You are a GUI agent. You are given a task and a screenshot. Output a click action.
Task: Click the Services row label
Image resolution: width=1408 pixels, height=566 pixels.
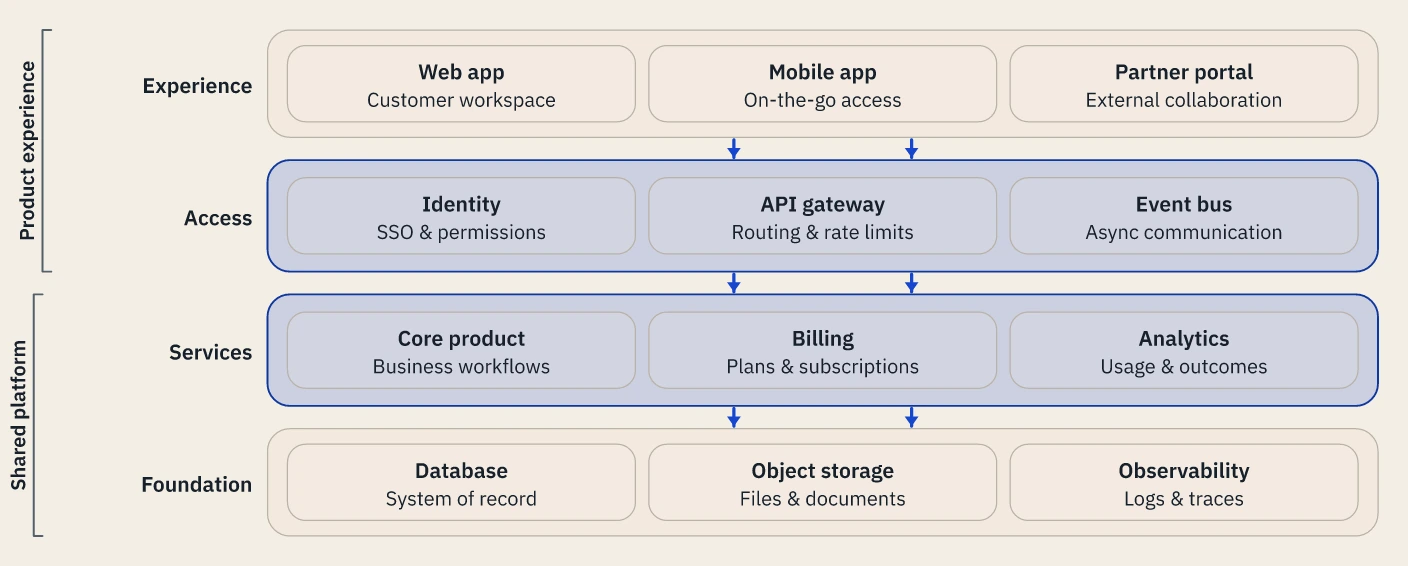click(210, 352)
